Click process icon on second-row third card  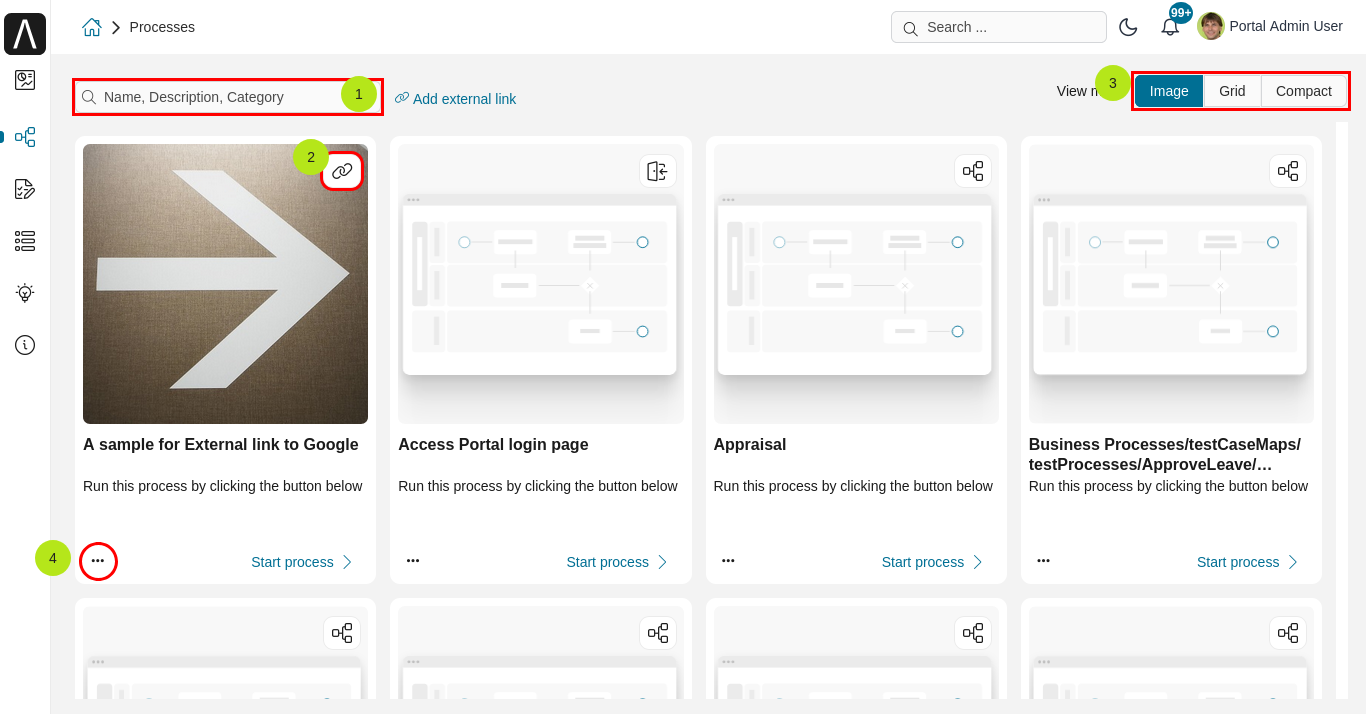973,633
